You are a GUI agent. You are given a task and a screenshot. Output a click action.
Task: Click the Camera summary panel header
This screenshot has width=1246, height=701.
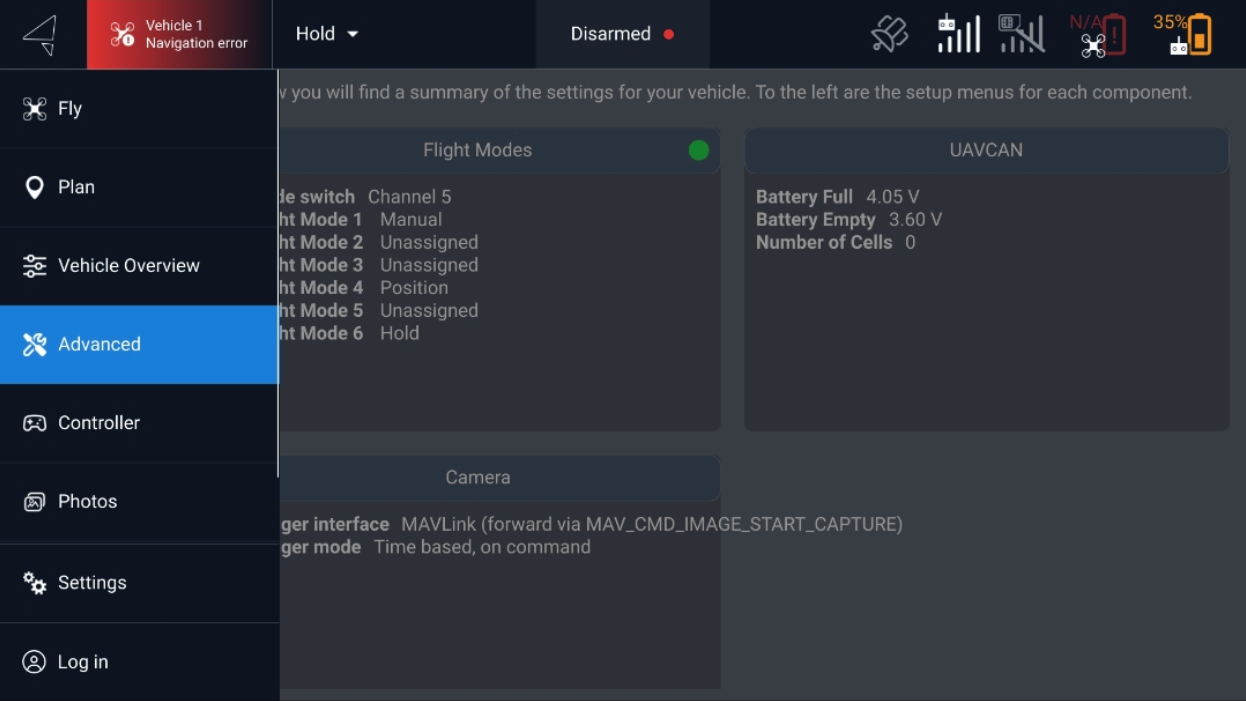click(478, 477)
